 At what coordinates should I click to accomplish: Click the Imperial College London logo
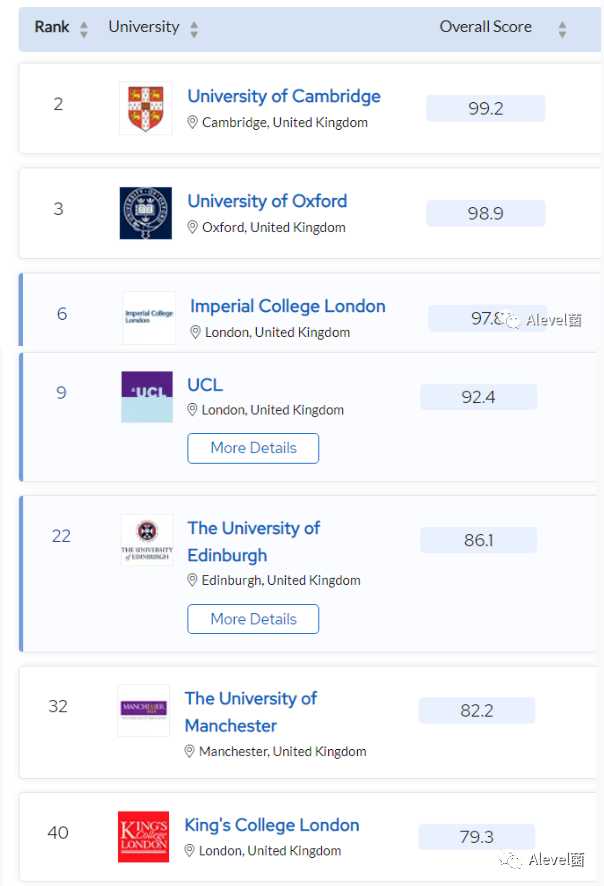149,317
